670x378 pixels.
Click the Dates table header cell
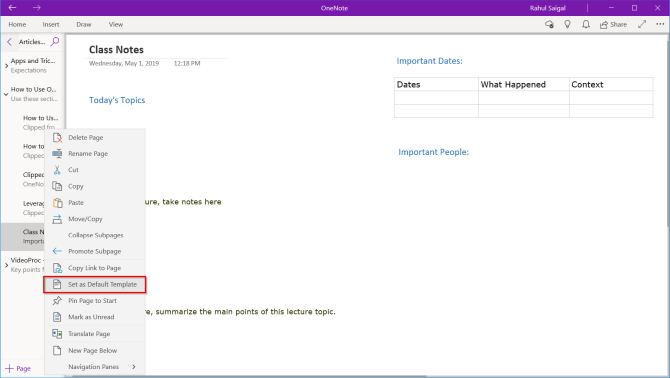pos(436,84)
